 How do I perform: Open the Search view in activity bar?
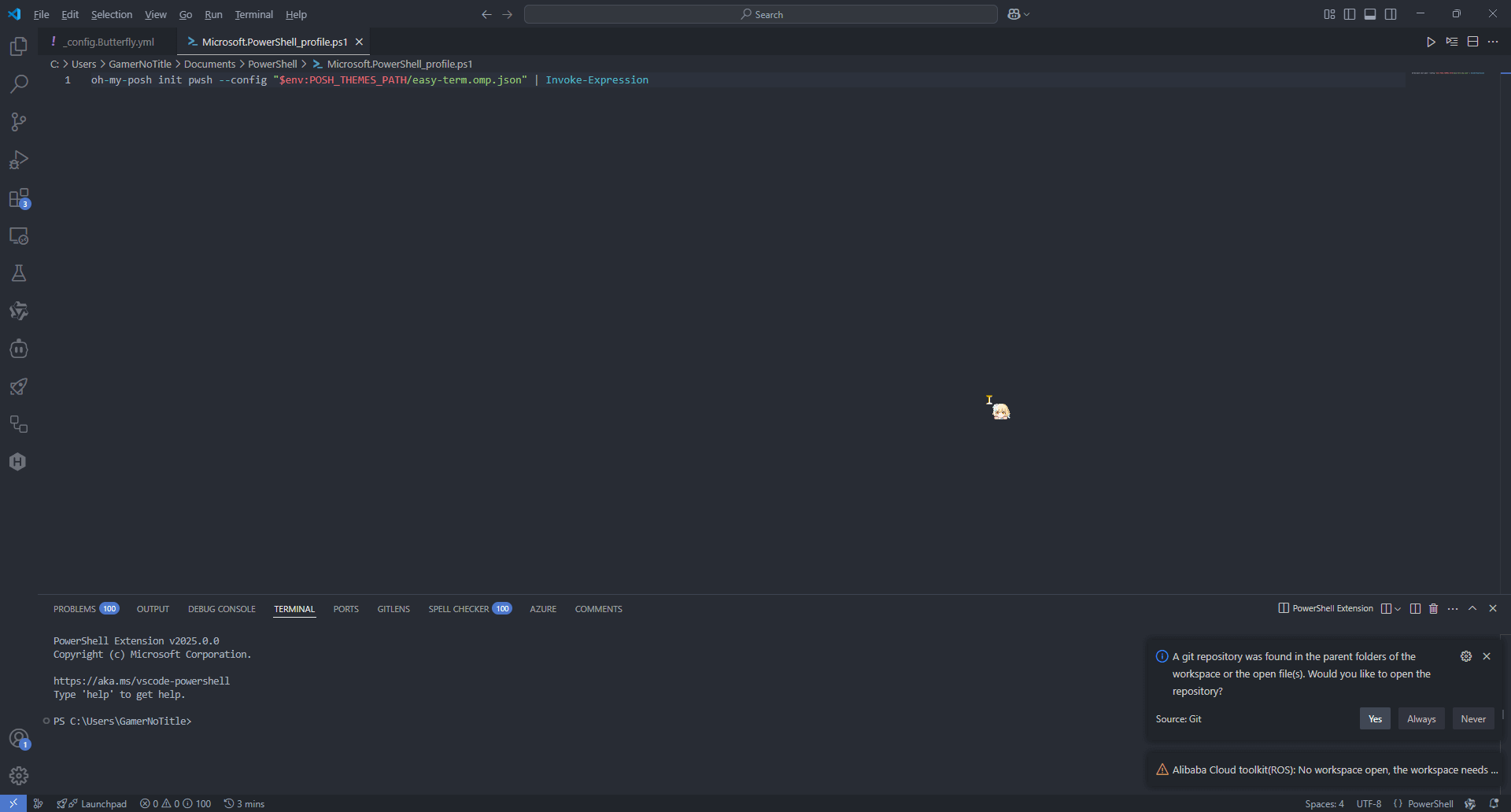[x=19, y=84]
